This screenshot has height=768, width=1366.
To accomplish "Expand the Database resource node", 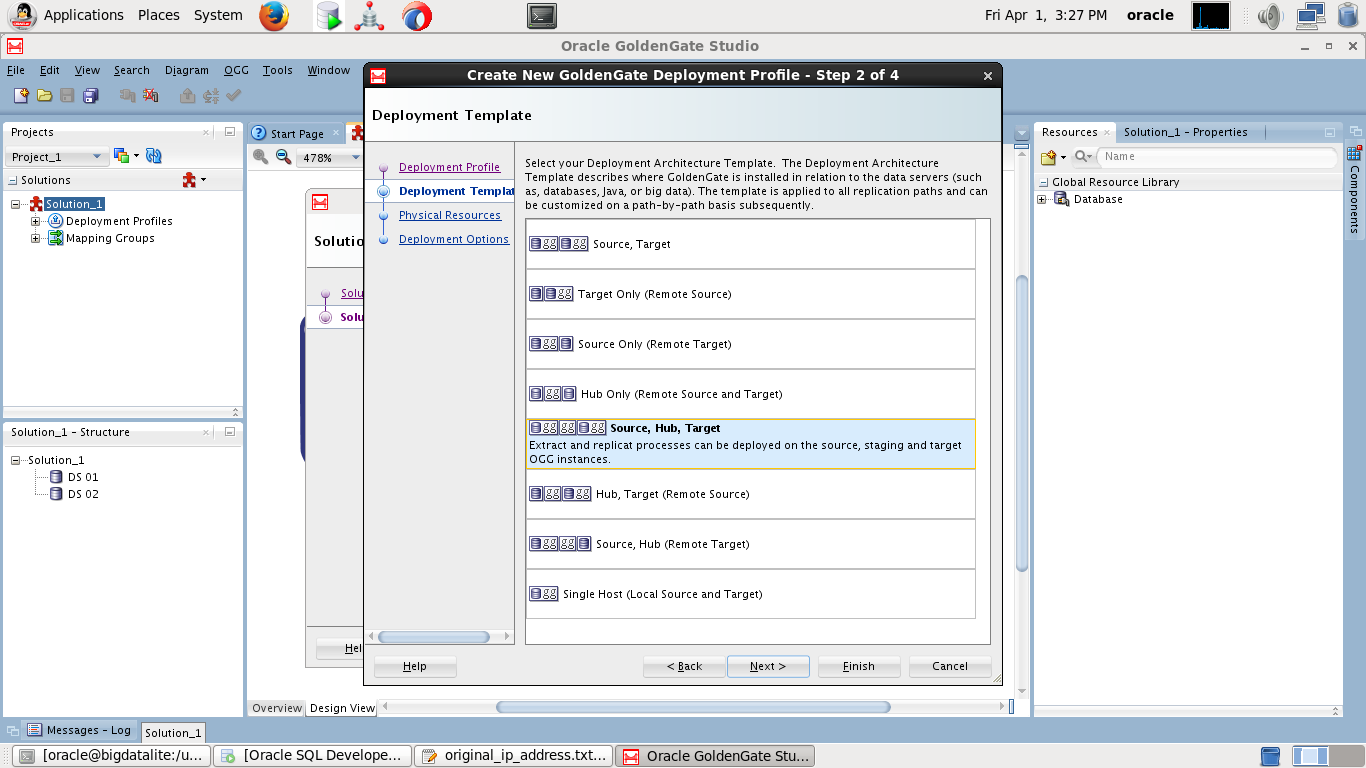I will click(x=1042, y=199).
